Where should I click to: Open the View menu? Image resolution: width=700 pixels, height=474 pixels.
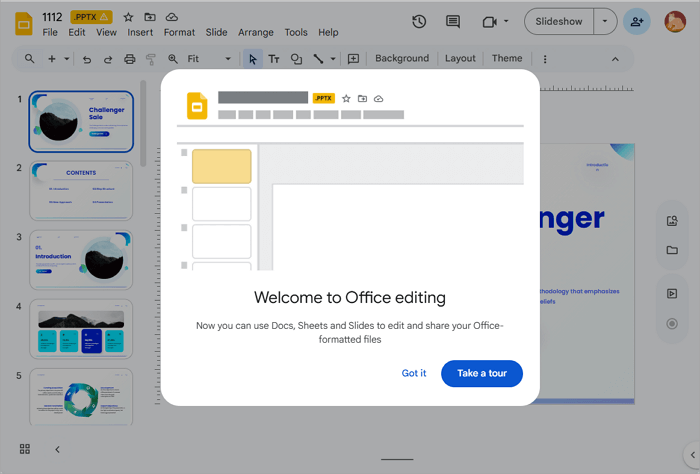click(106, 33)
